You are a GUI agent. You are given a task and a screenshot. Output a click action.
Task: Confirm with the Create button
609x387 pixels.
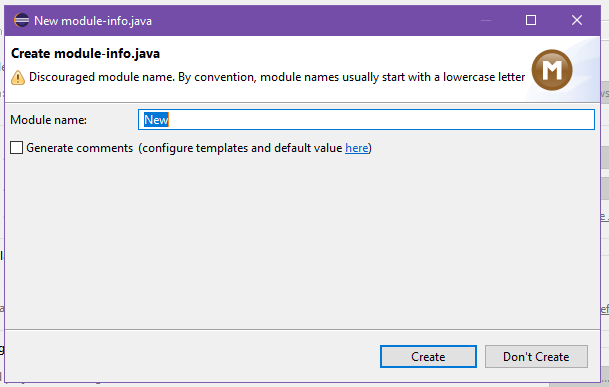pos(428,356)
